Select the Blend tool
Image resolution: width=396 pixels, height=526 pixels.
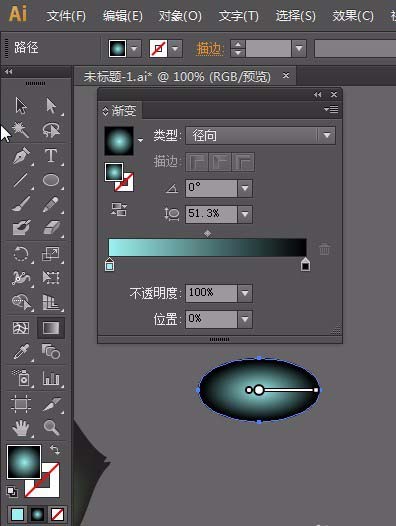(51, 352)
